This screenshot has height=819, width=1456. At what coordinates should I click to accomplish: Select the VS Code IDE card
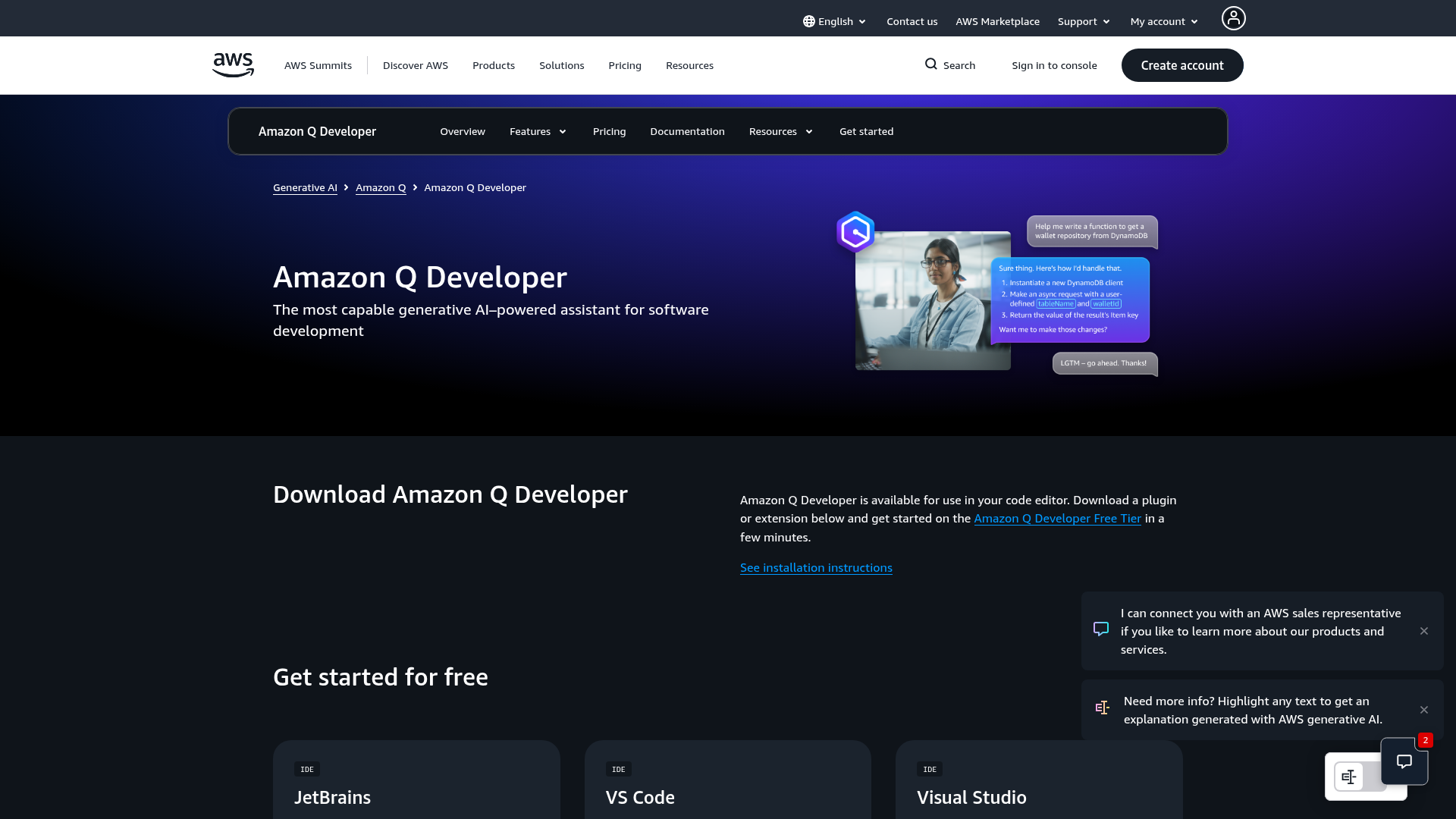pyautogui.click(x=728, y=780)
